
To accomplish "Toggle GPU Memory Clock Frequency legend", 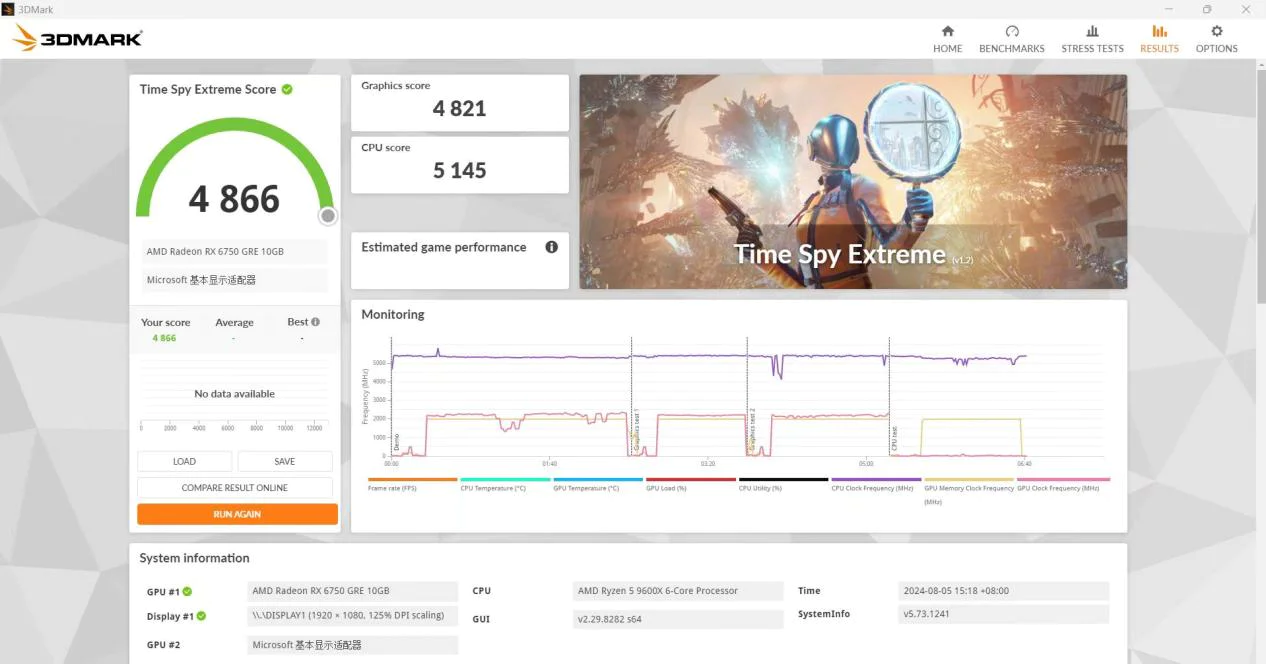I will pyautogui.click(x=969, y=490).
